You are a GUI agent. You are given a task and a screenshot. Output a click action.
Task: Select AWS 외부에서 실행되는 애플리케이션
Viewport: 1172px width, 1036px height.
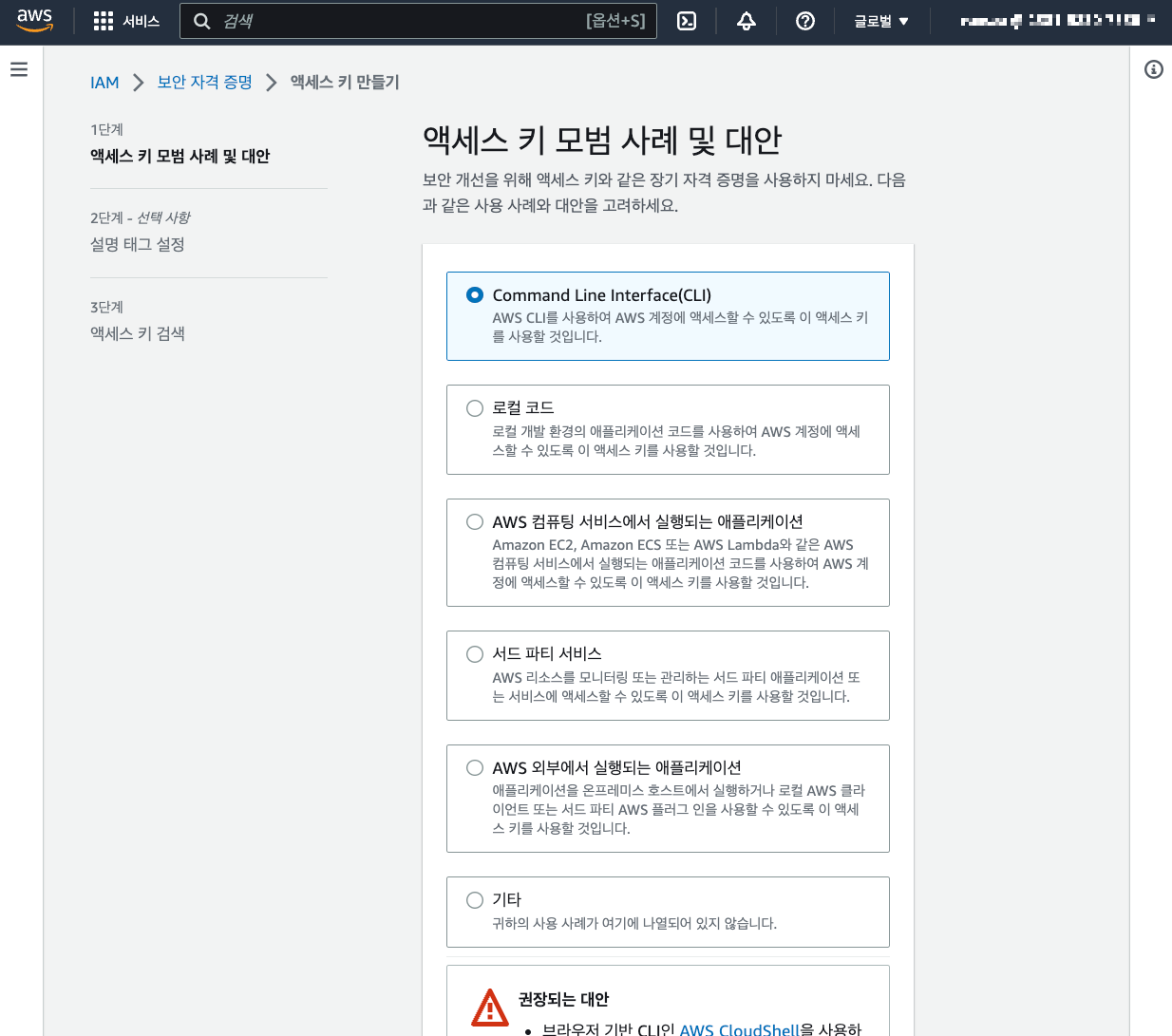pos(668,799)
